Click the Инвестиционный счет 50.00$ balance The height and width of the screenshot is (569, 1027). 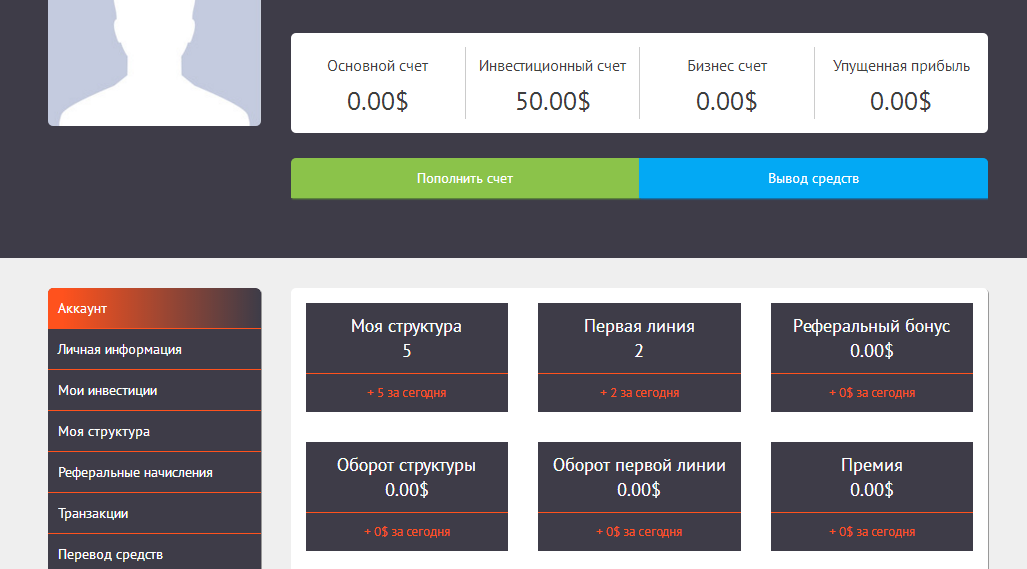[x=552, y=101]
